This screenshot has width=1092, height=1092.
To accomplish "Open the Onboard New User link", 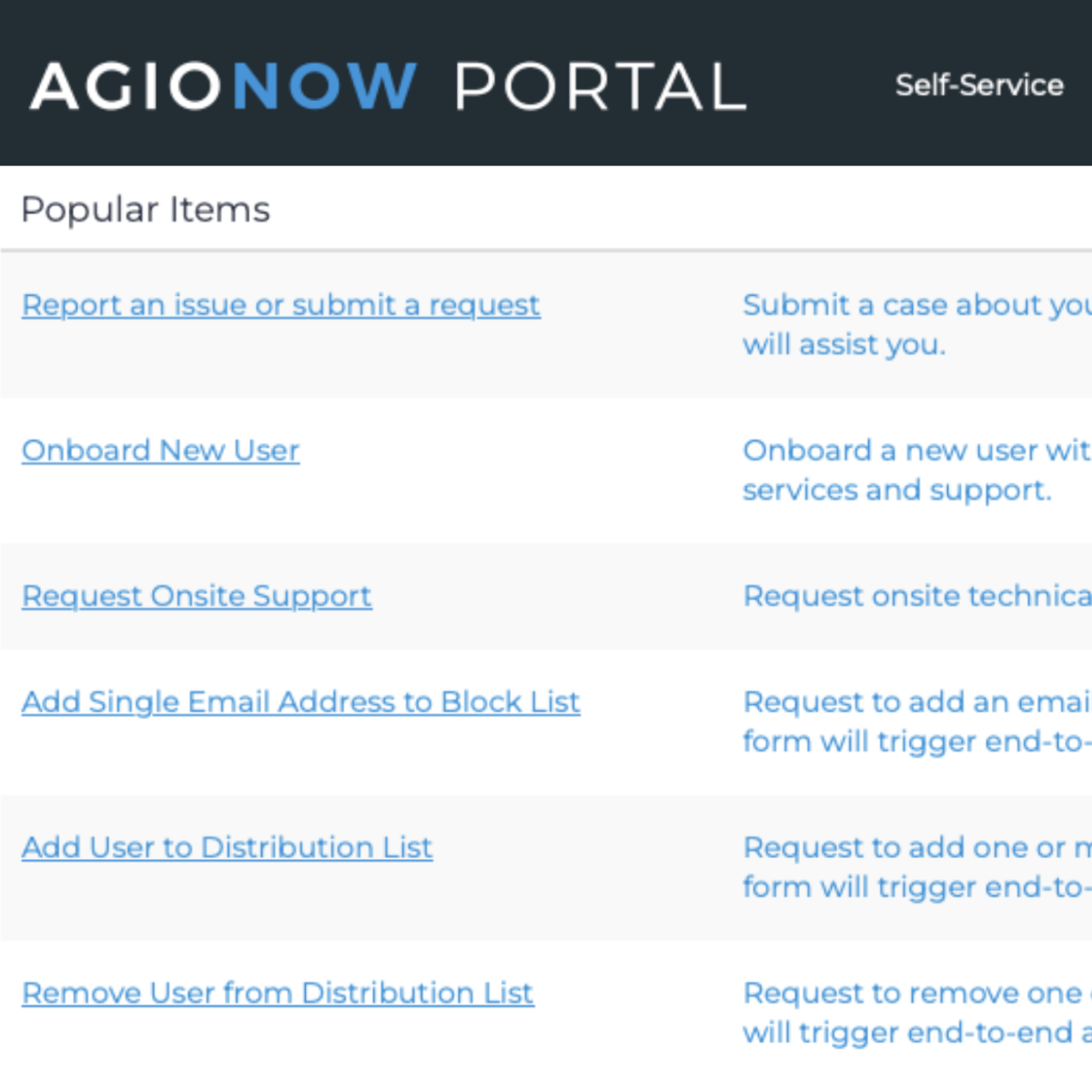I will (161, 450).
